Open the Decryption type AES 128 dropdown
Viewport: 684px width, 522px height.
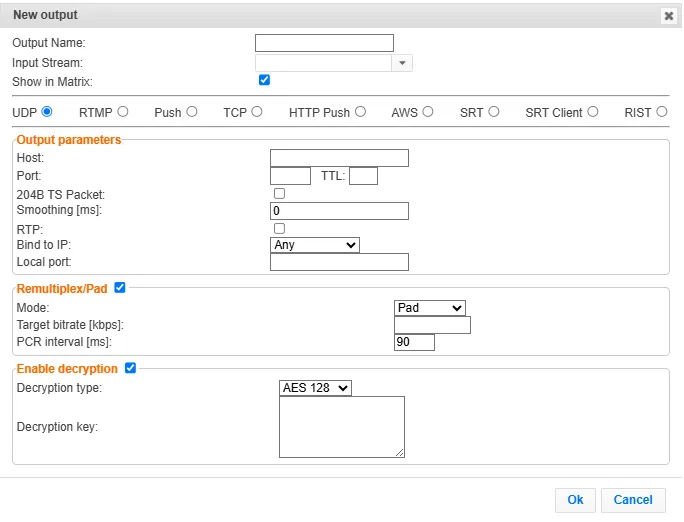(315, 387)
